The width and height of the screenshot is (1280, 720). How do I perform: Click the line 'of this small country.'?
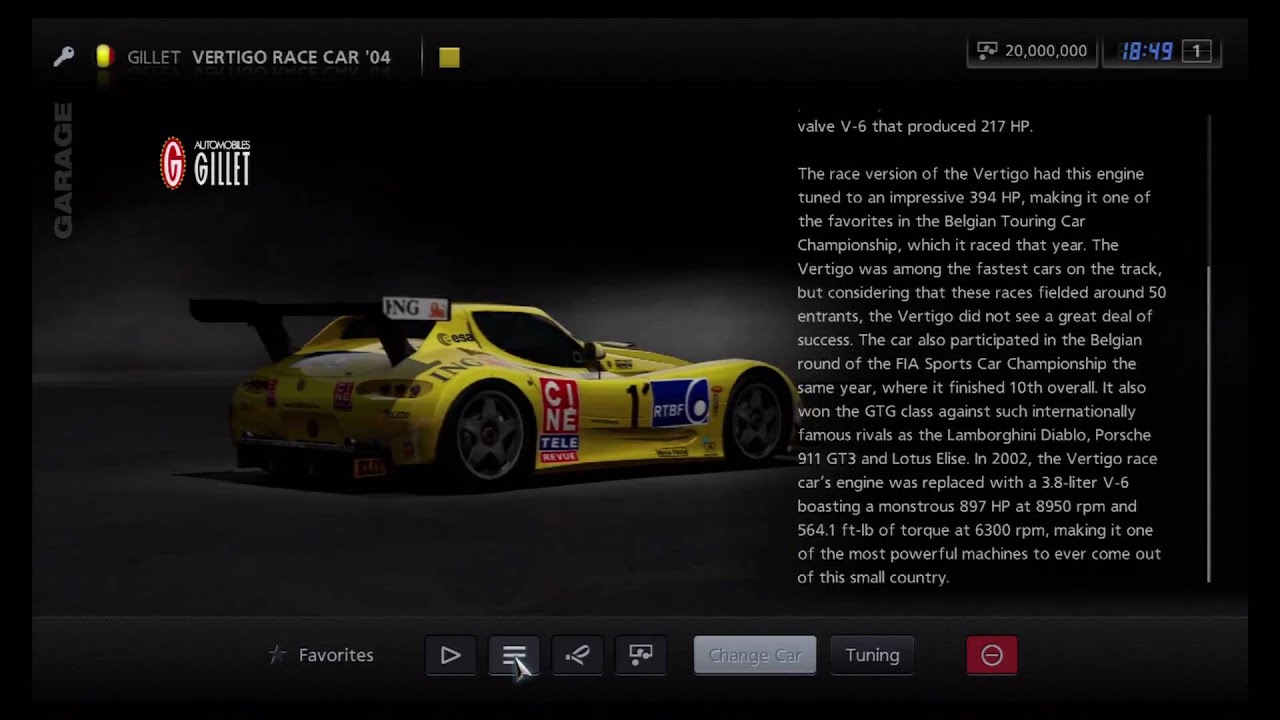point(873,577)
